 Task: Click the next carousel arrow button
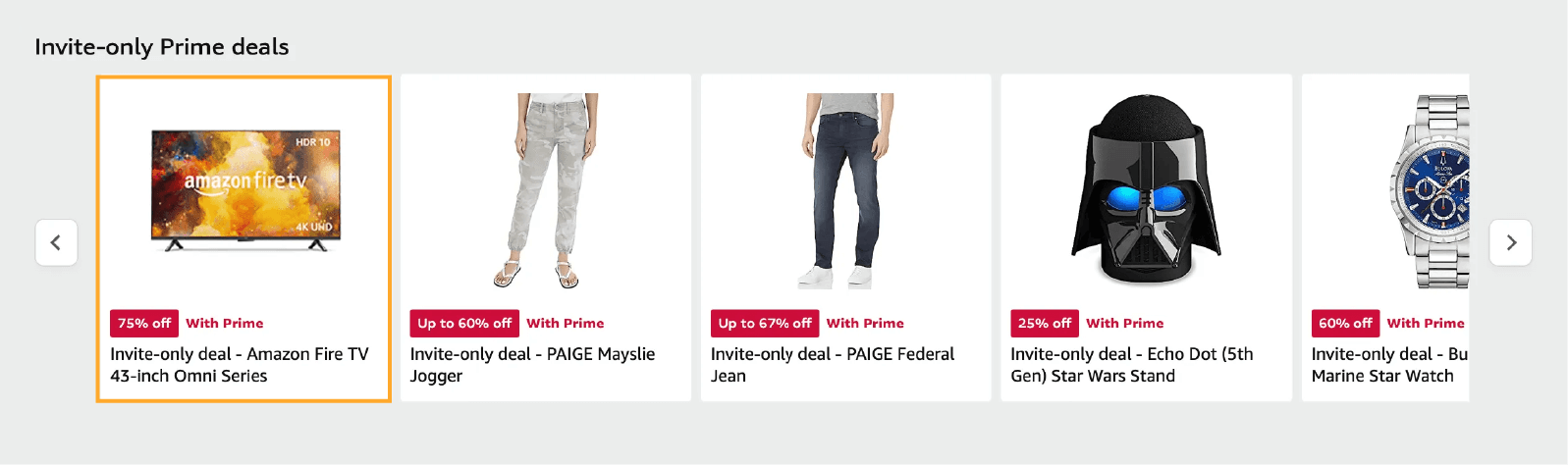[1511, 242]
